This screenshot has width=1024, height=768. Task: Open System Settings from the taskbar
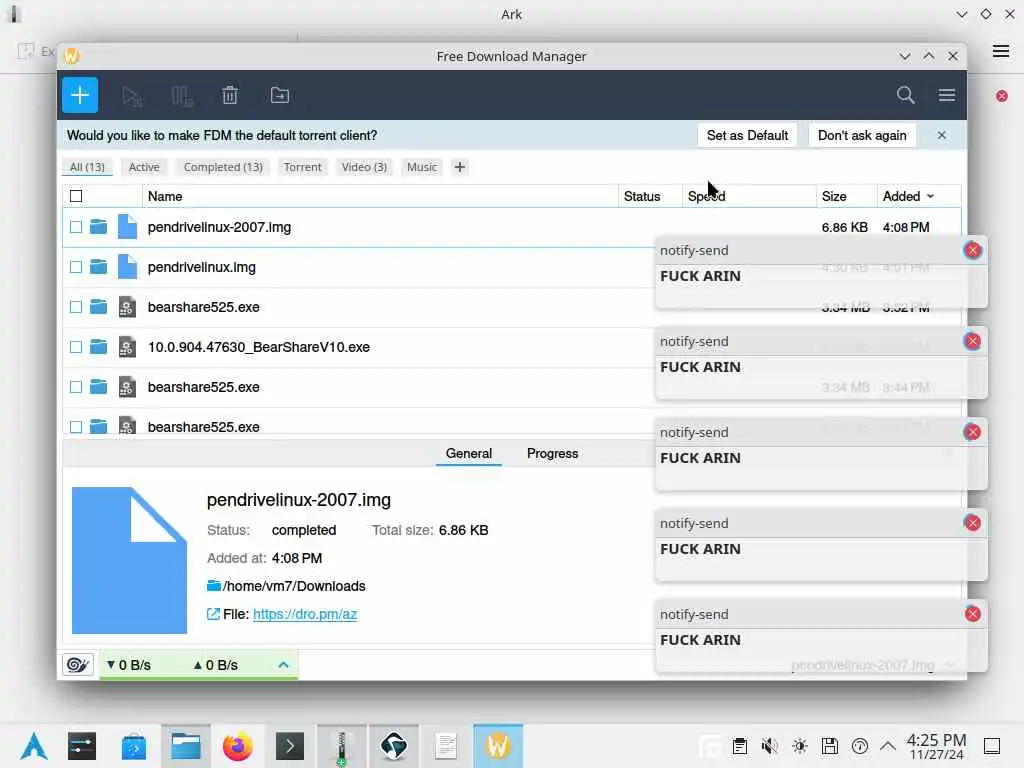(82, 746)
